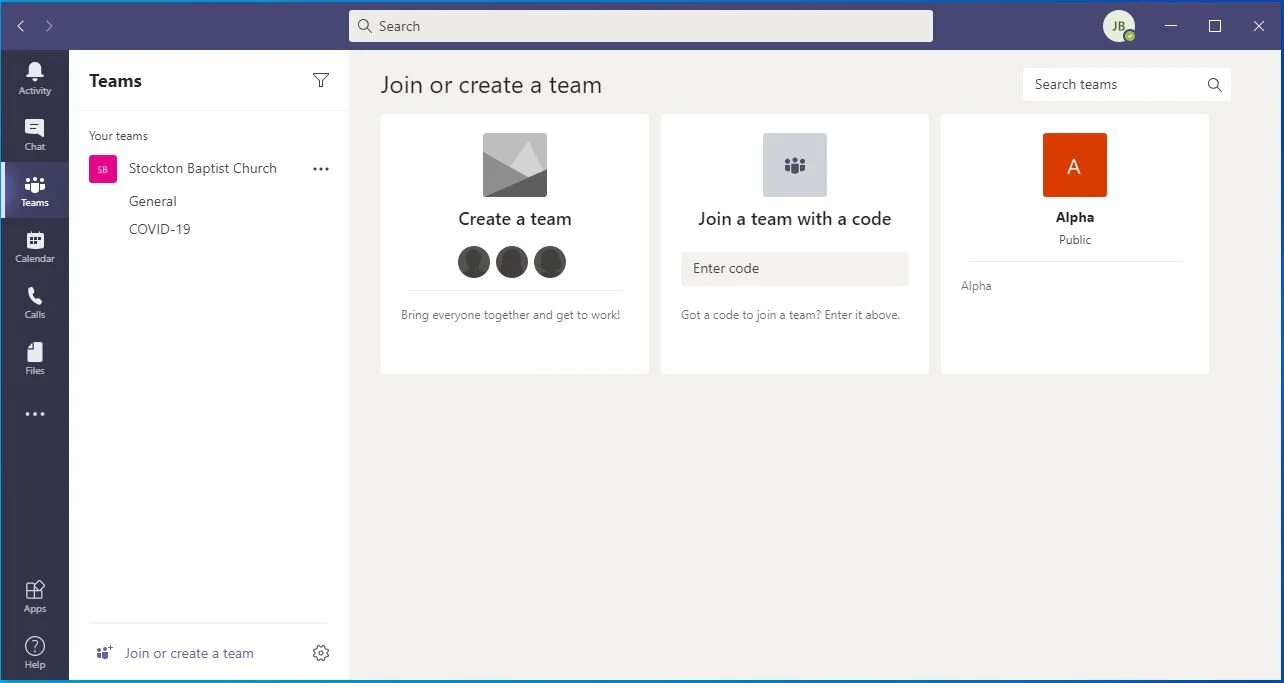Click the JB profile avatar
The image size is (1284, 683).
tap(1119, 26)
